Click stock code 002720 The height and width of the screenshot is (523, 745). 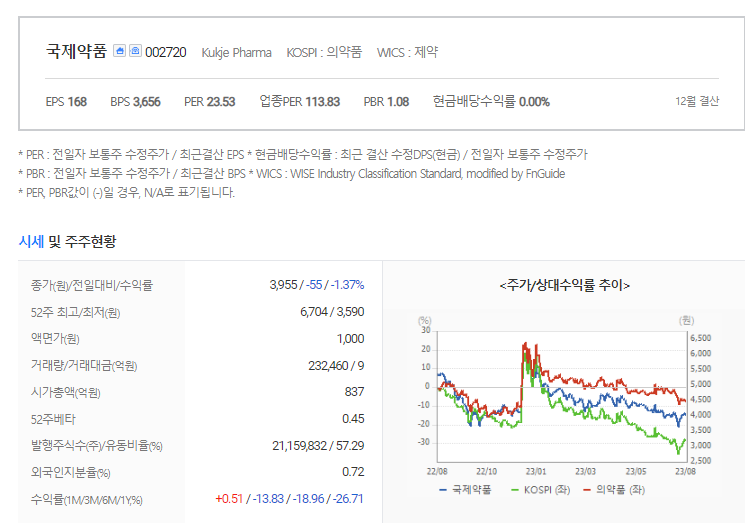point(166,52)
